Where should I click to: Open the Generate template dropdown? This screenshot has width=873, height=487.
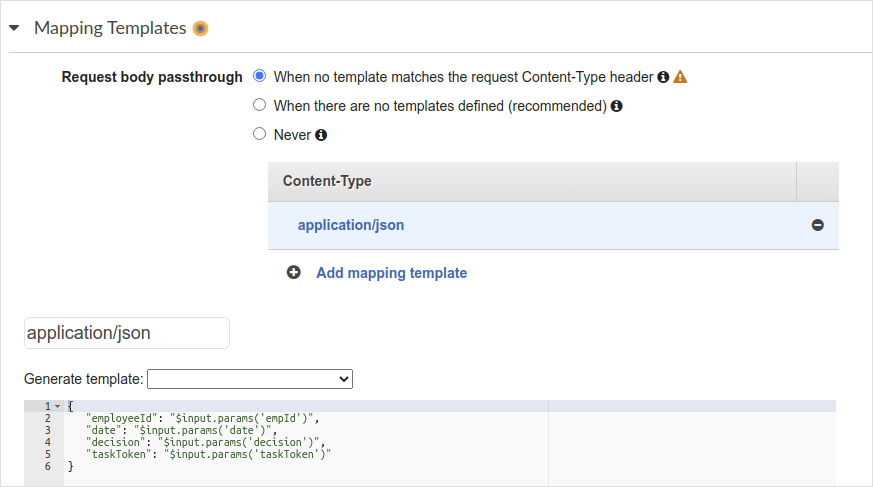250,379
